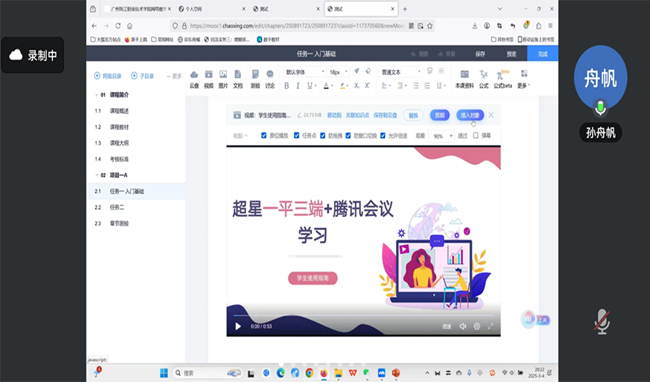Open the 默认字体 font dropdown

tap(305, 72)
